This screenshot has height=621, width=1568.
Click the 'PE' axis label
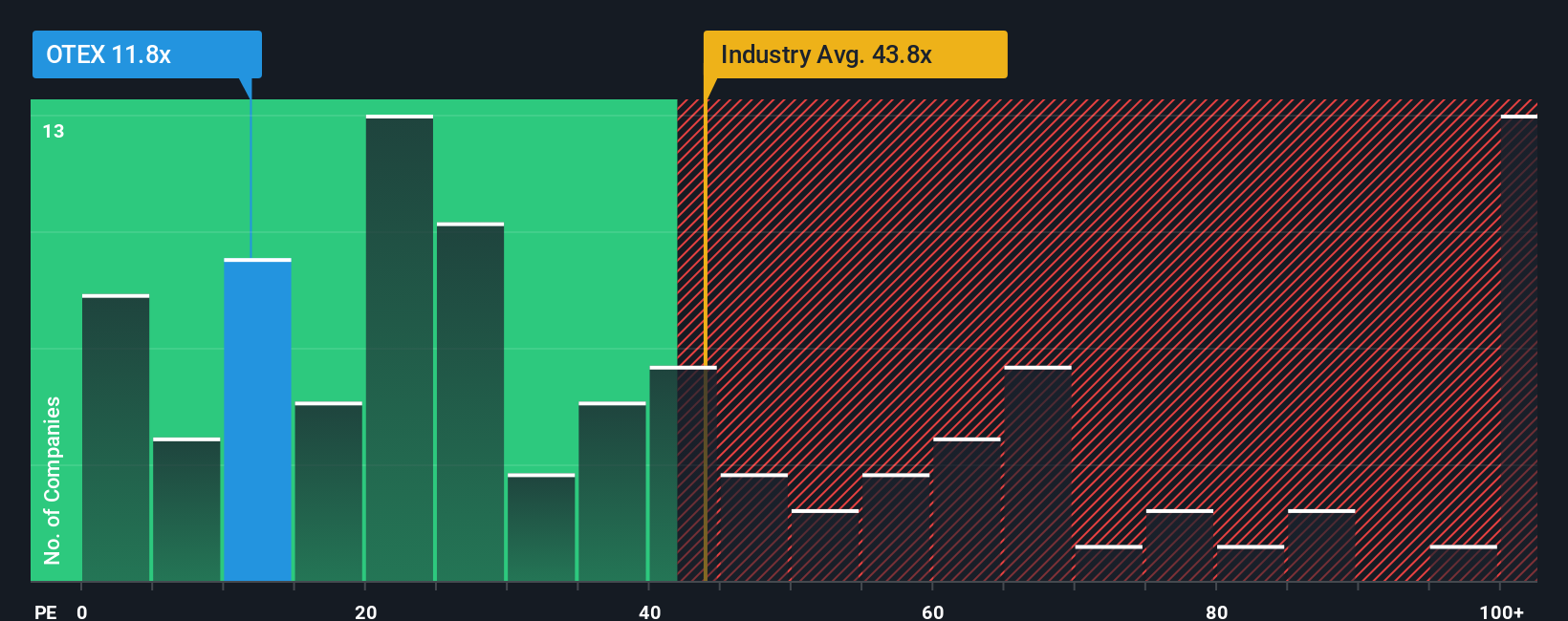coord(46,611)
